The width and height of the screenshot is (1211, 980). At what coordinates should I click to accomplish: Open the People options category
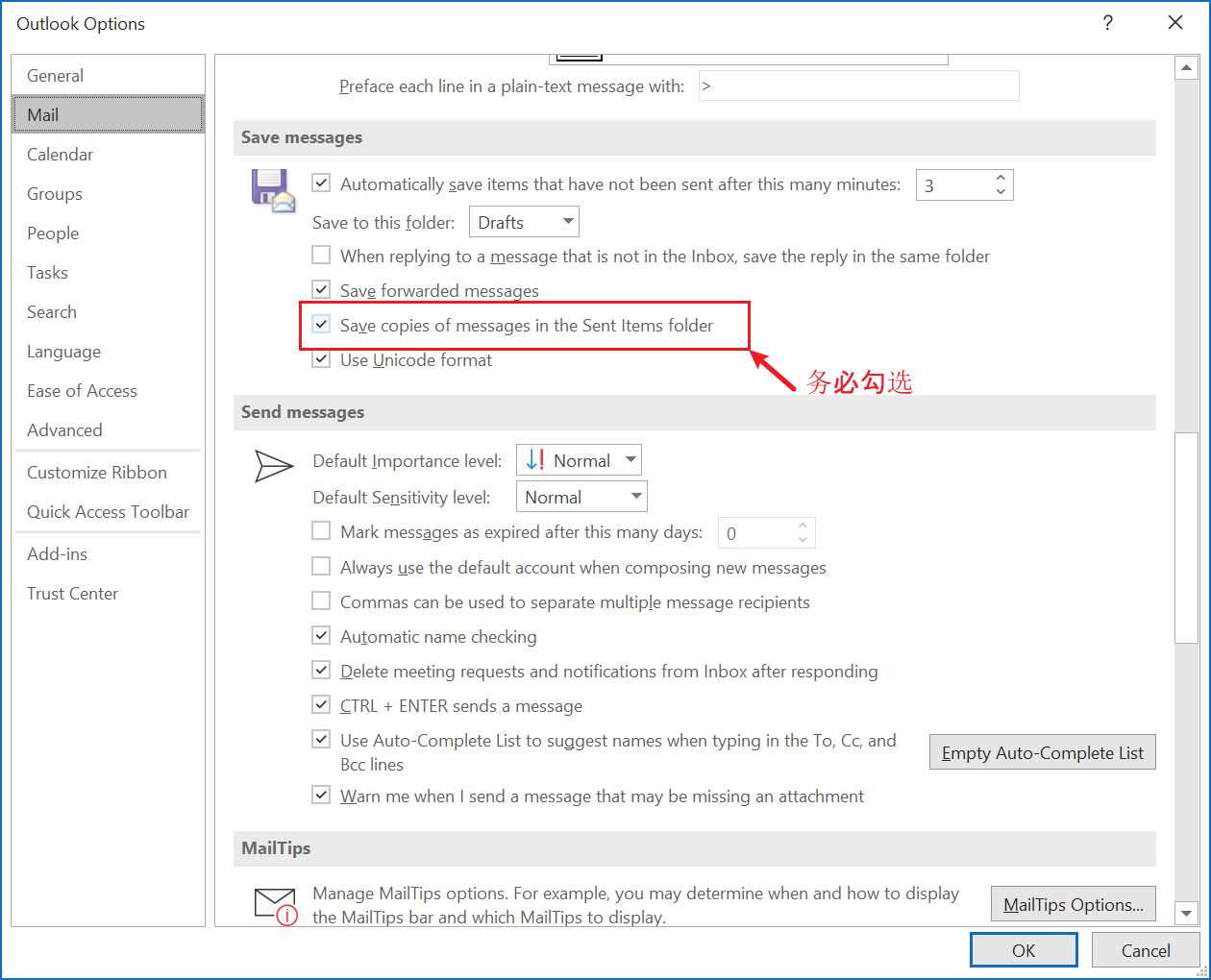(x=108, y=233)
